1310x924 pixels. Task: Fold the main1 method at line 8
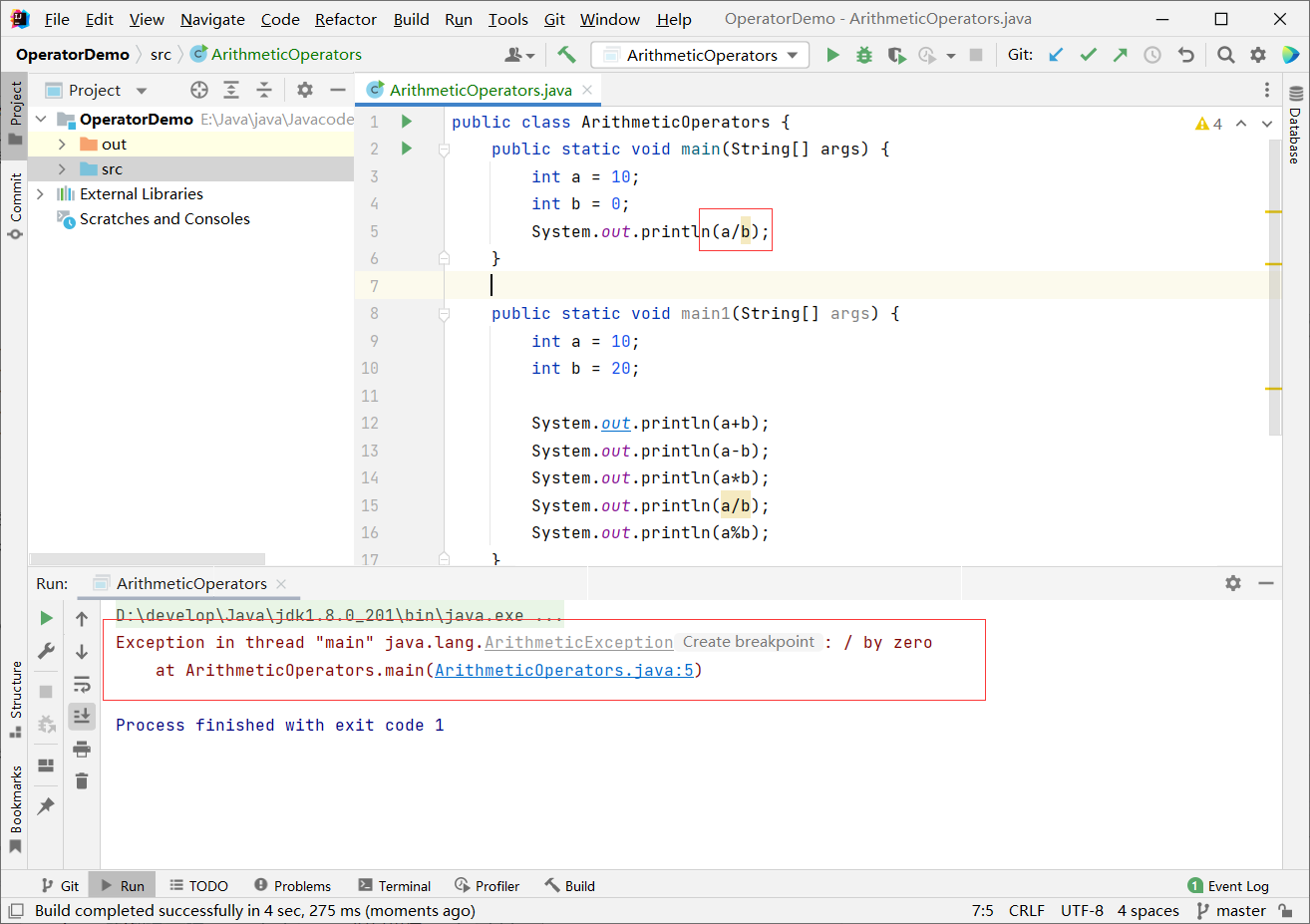pos(445,314)
